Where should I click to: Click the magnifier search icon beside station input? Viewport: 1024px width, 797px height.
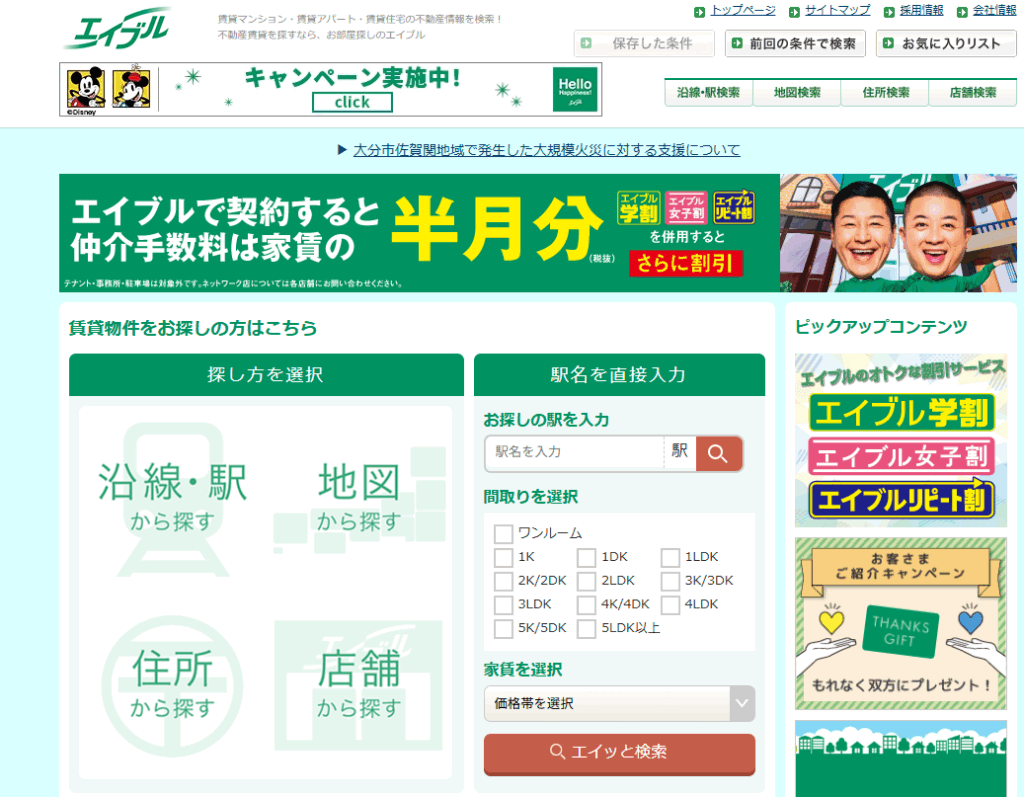718,453
